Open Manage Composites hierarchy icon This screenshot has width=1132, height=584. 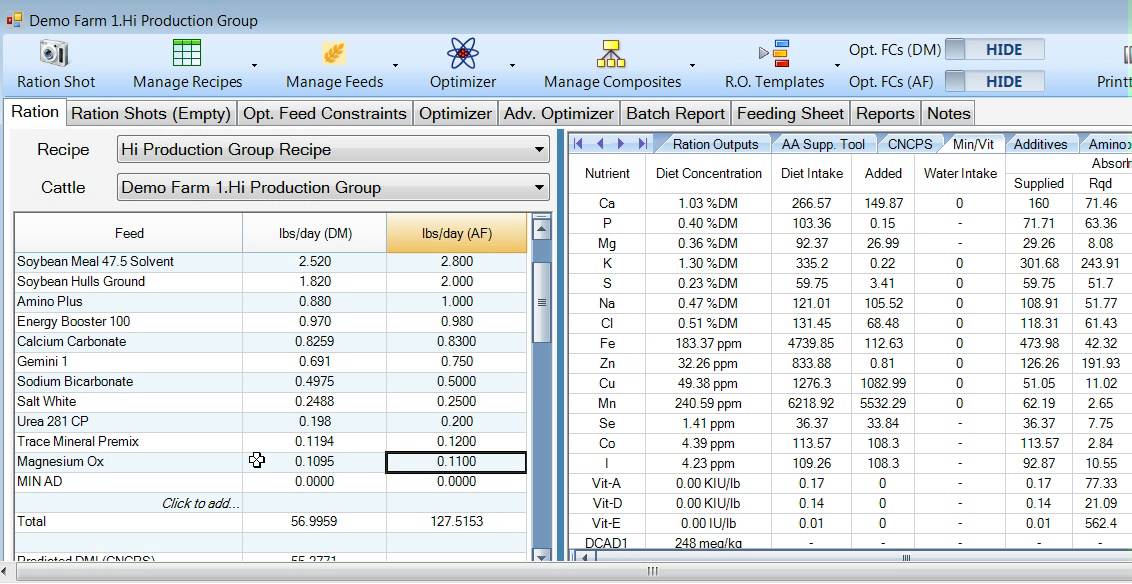tap(611, 53)
